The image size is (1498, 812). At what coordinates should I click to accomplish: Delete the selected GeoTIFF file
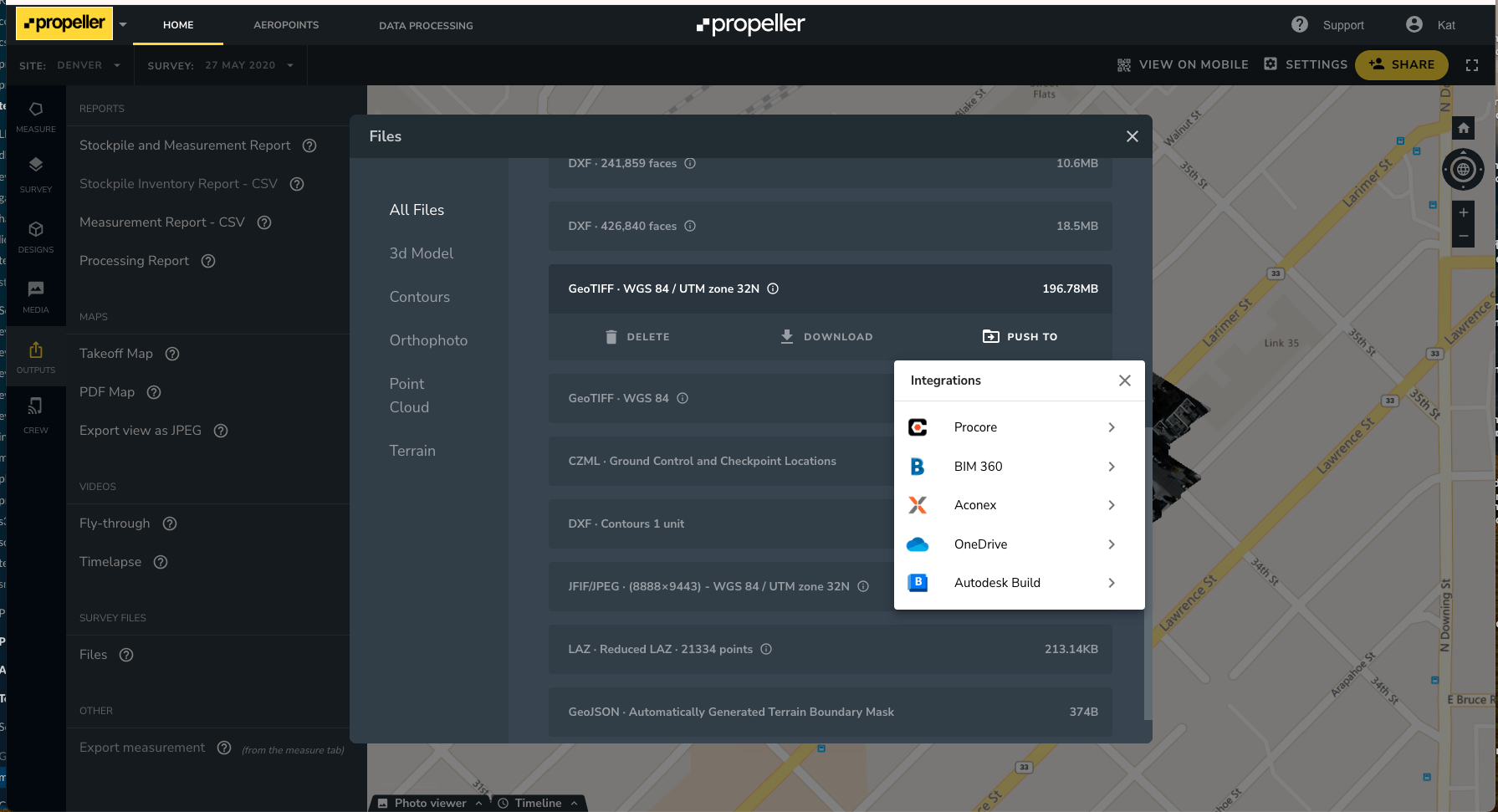pyautogui.click(x=637, y=337)
